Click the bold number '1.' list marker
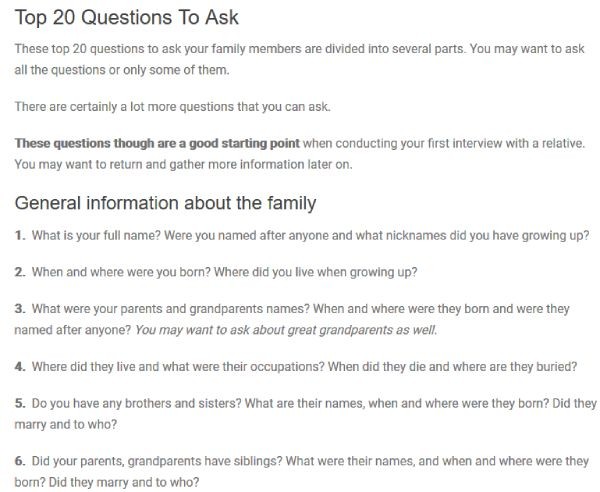 coord(20,235)
